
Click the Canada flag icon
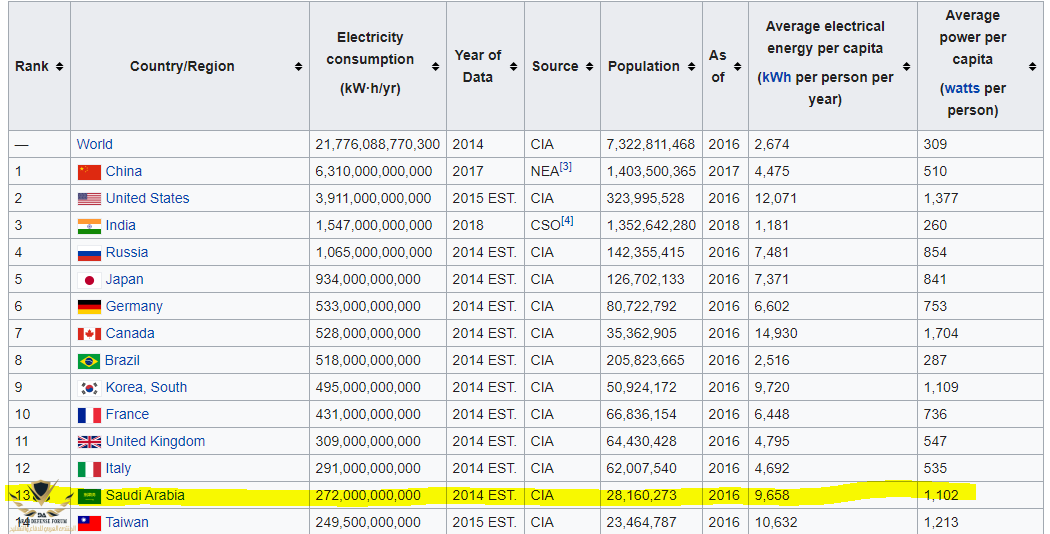click(x=89, y=334)
